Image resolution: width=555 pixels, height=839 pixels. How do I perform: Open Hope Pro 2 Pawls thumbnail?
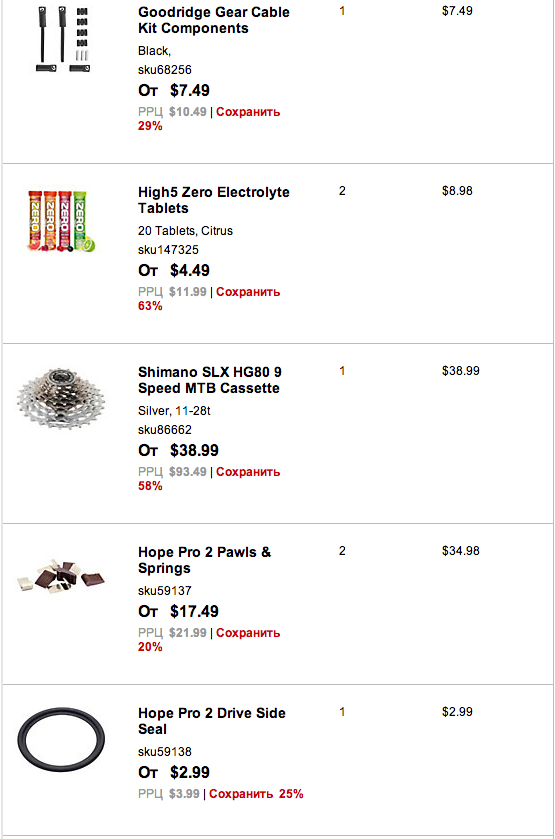pyautogui.click(x=61, y=576)
